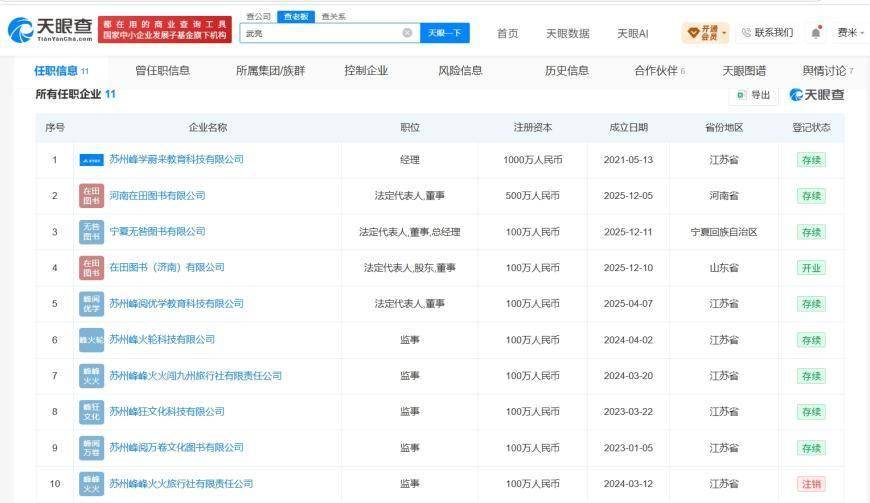The image size is (870, 503).
Task: Click logo icon of 苏州峰峰火火阅九州旅行社
Action: coord(92,376)
